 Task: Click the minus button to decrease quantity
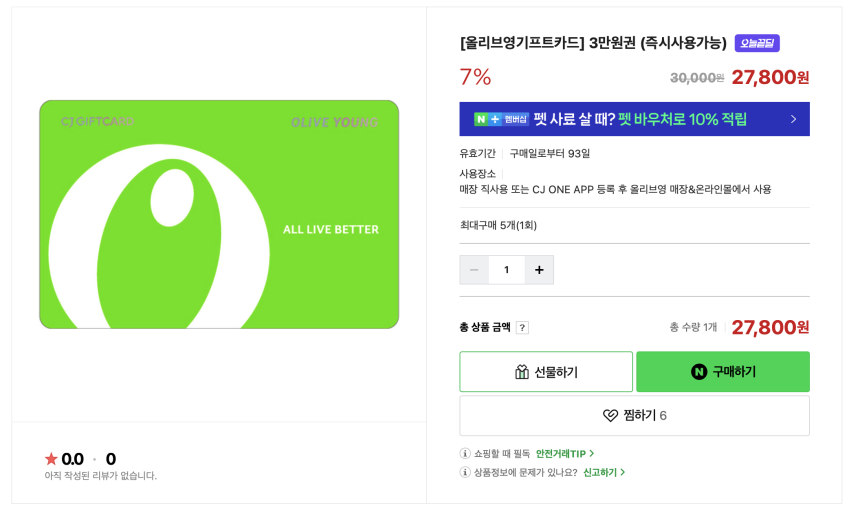[x=474, y=270]
